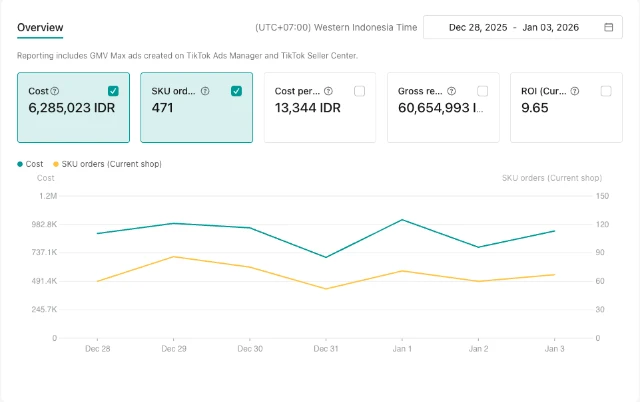The image size is (640, 402).
Task: Open the calendar icon in date picker
Action: [x=609, y=27]
